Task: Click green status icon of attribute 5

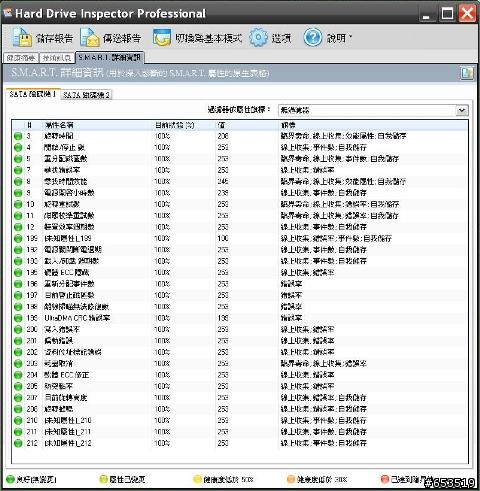Action: tap(18, 159)
